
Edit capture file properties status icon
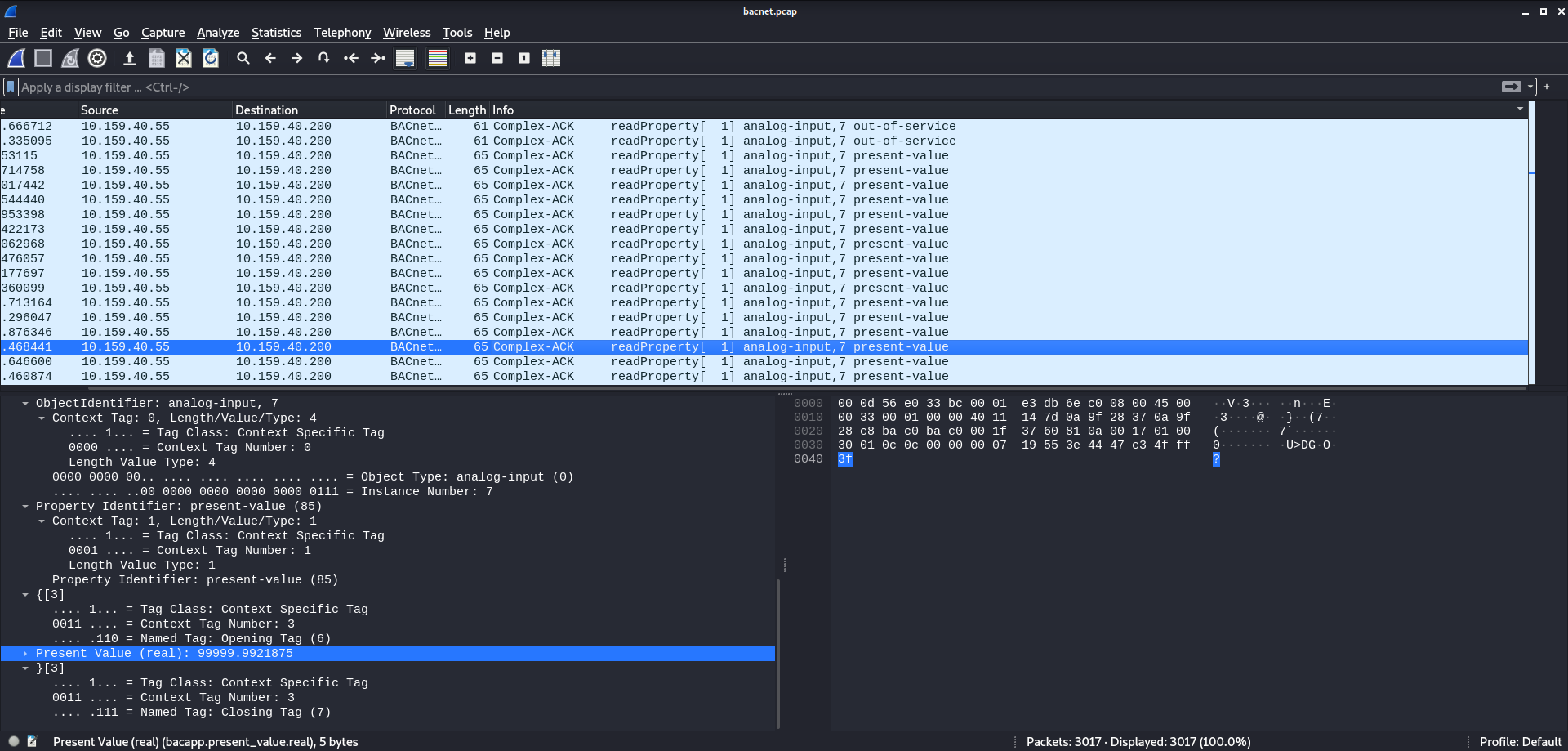click(32, 741)
